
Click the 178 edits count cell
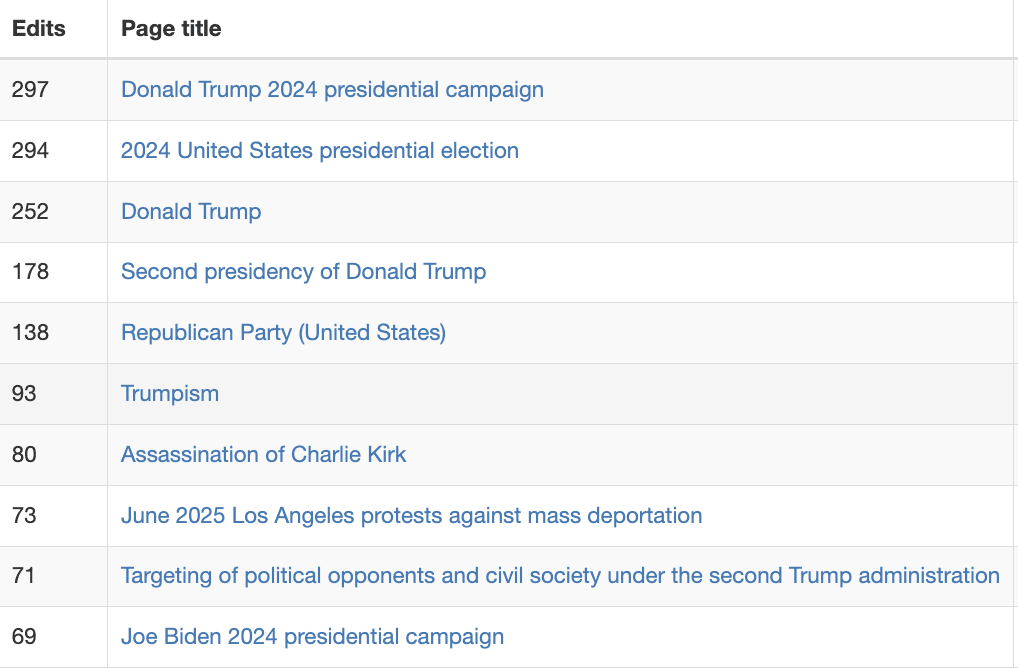pyautogui.click(x=30, y=272)
